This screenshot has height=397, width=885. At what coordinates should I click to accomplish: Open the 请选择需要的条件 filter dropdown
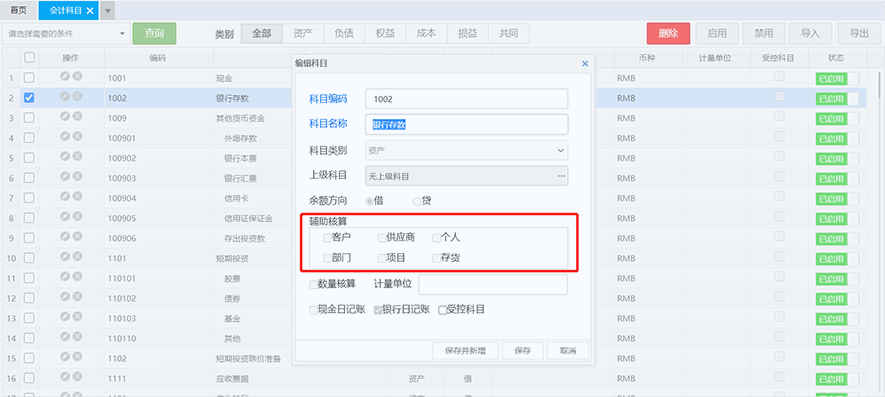pyautogui.click(x=66, y=34)
